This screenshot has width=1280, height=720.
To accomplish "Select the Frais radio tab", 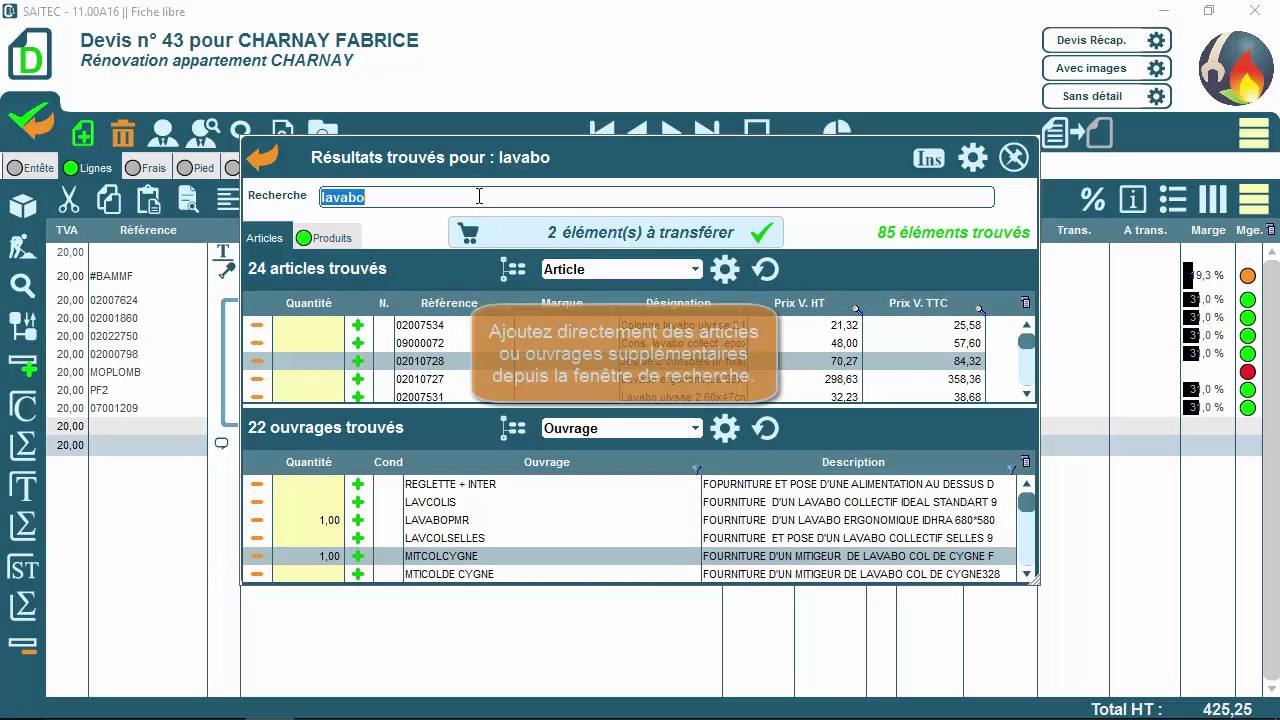I will tap(146, 168).
